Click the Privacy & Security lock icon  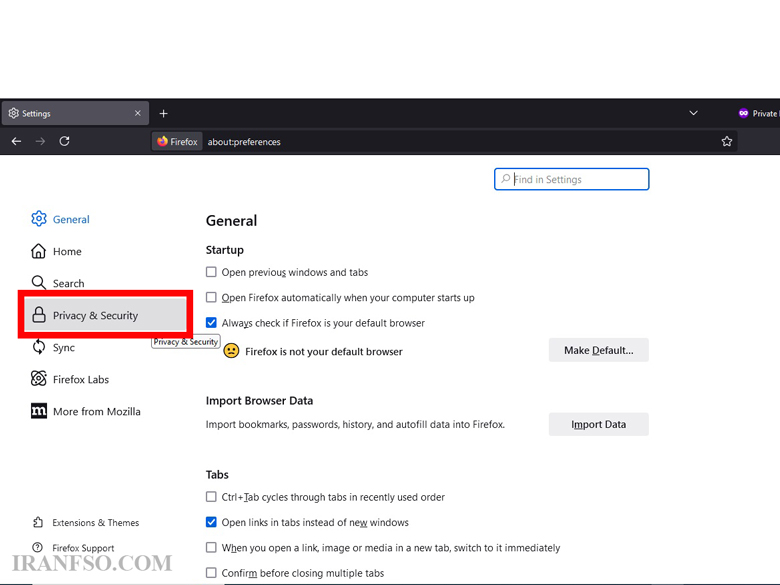click(39, 315)
